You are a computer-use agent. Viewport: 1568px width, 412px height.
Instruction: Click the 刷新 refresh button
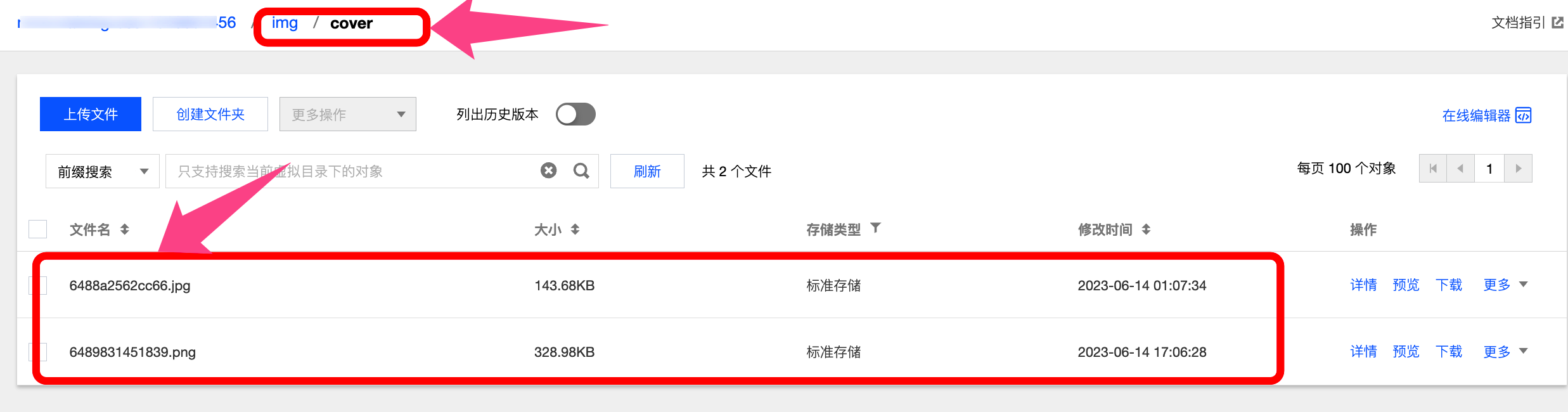click(x=647, y=171)
